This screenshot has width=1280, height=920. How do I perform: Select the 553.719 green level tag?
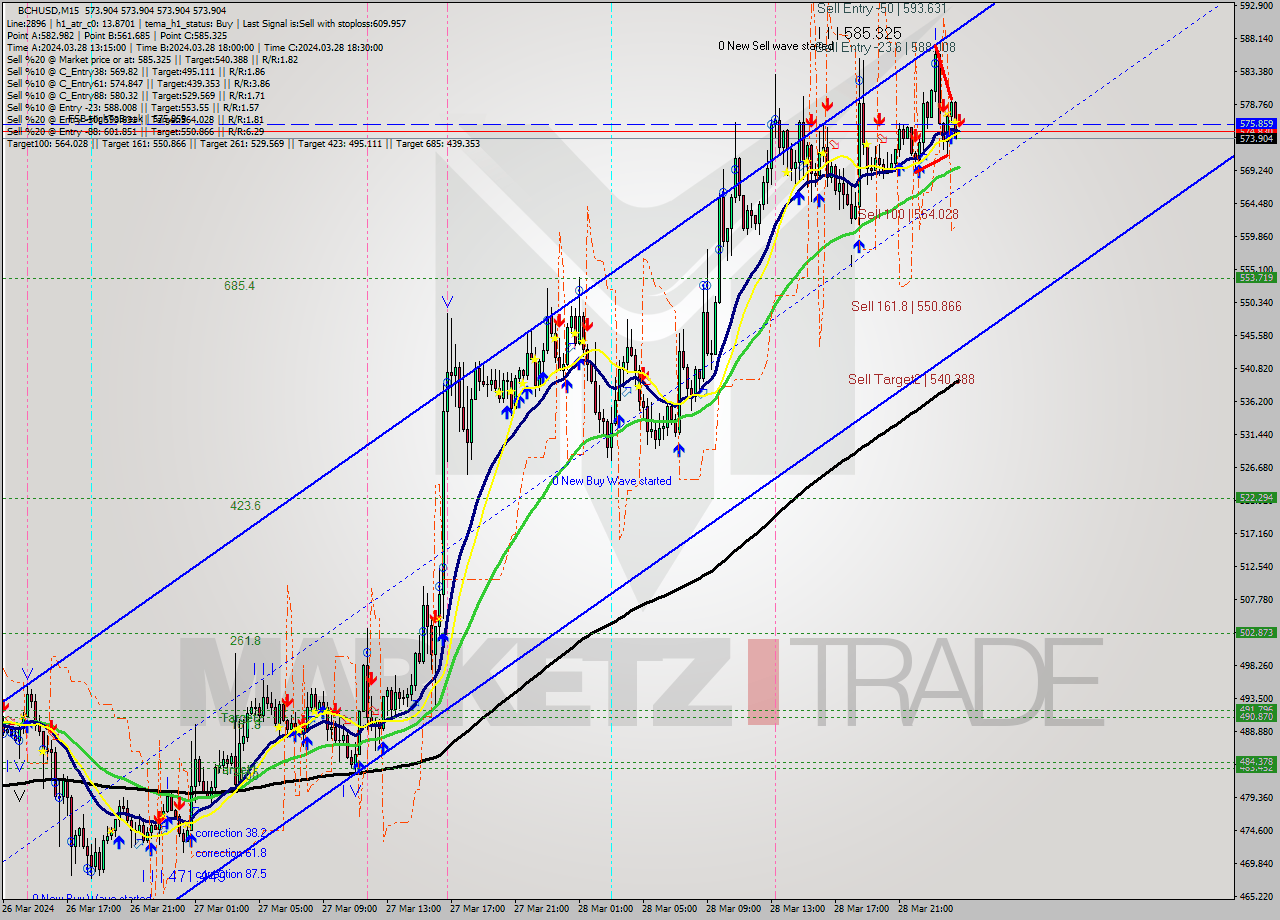[x=1256, y=277]
